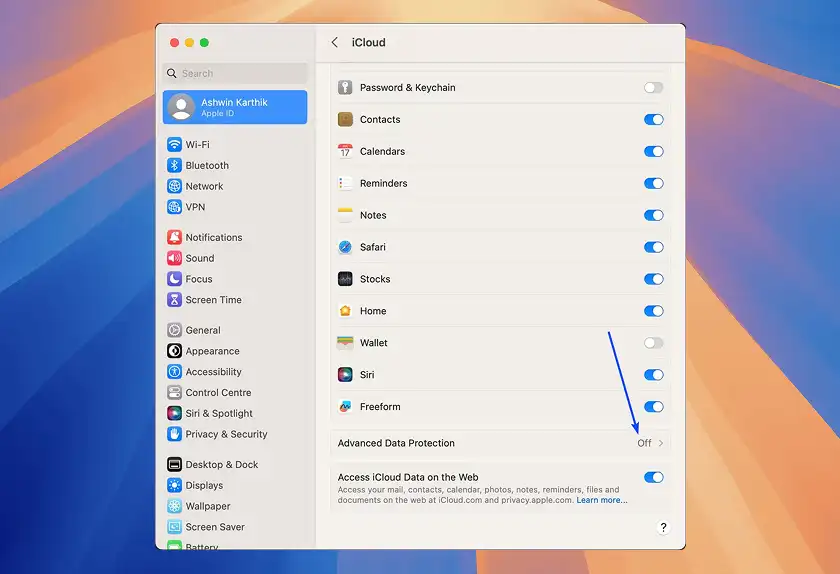The height and width of the screenshot is (574, 840).
Task: Click the Siri icon in iCloud list
Action: (x=345, y=375)
